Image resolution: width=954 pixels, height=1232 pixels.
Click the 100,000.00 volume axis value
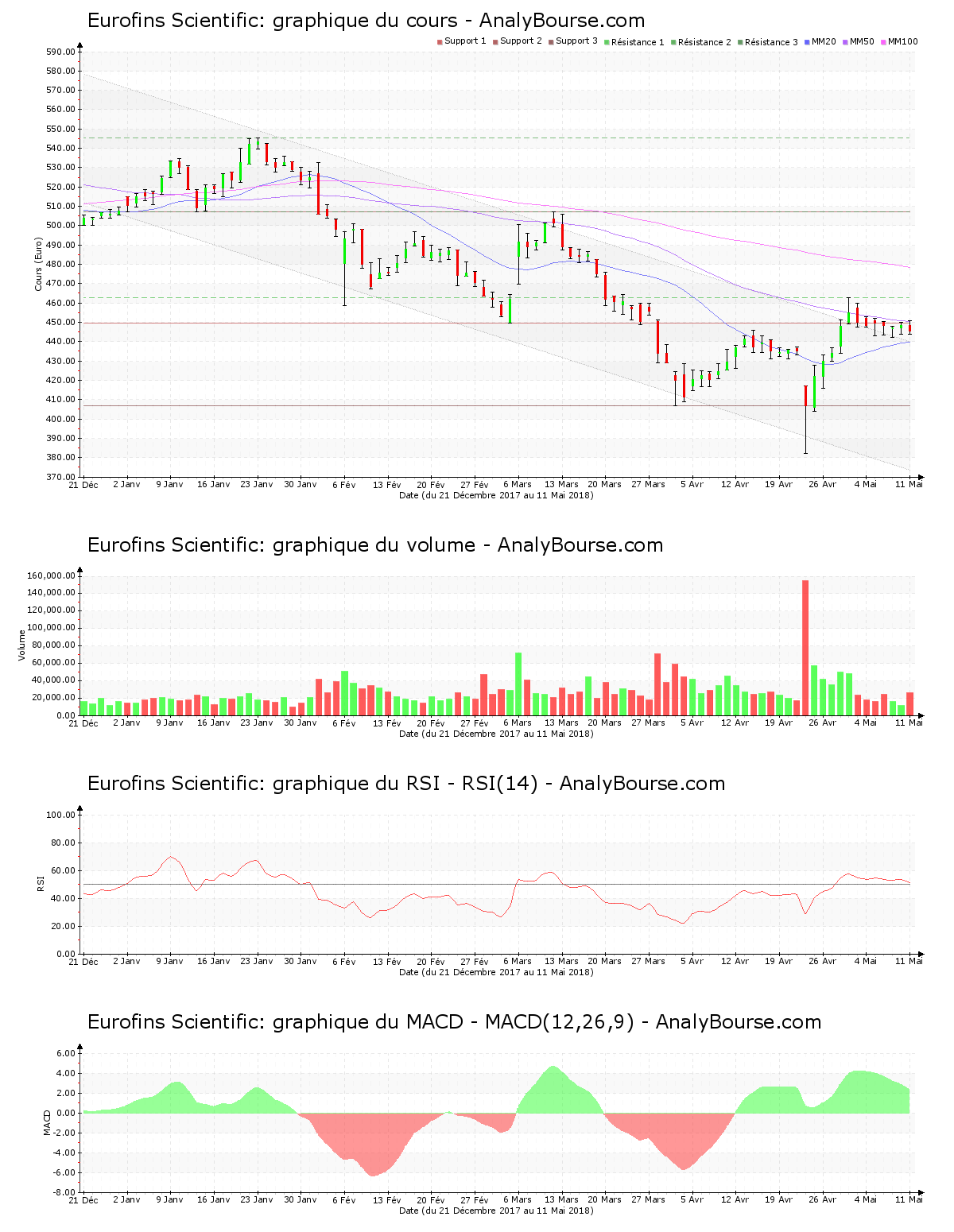(52, 628)
